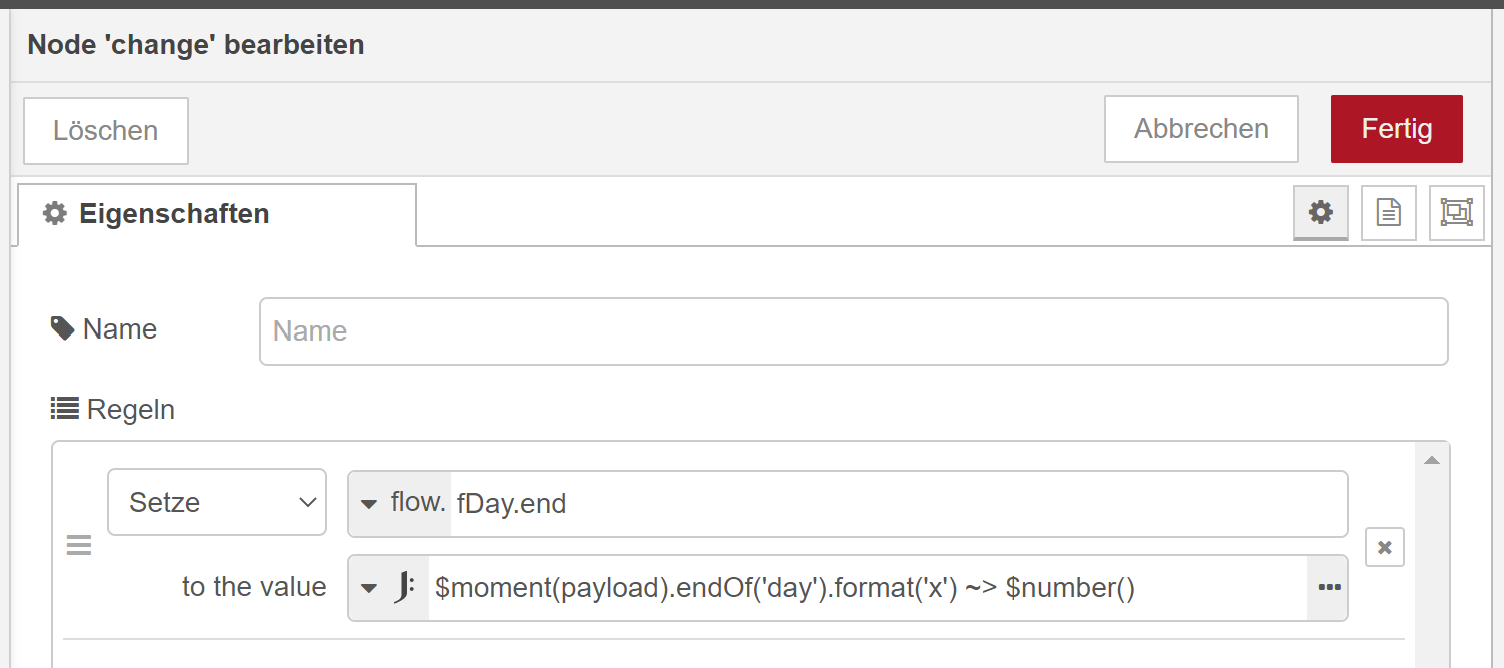
Task: Open the JSONata value type dropdown
Action: coord(389,588)
